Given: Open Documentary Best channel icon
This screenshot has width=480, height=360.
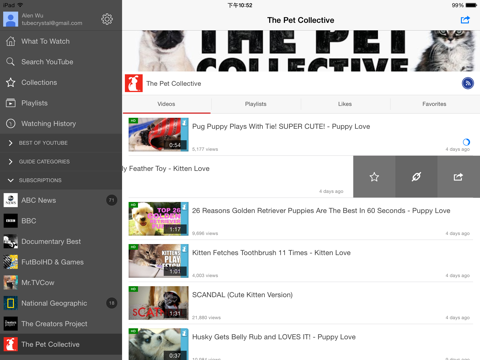Looking at the screenshot, I should point(11,241).
